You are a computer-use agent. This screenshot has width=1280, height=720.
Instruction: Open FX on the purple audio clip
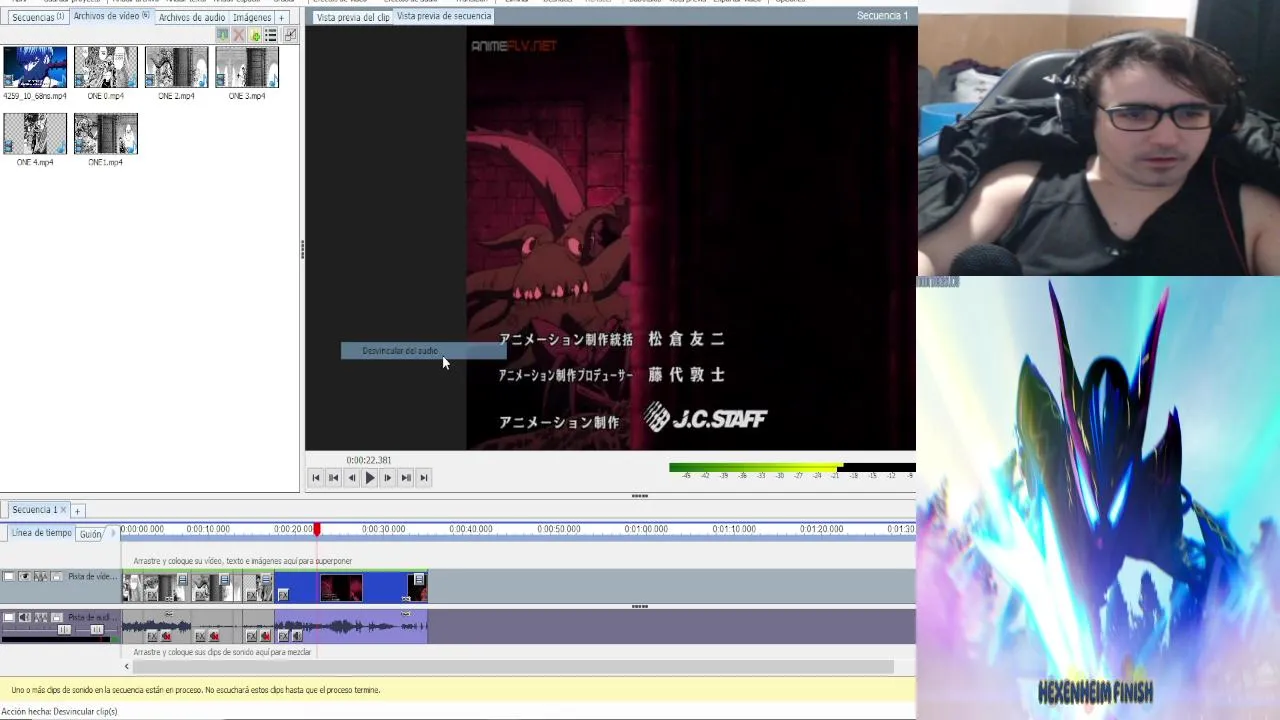[283, 636]
